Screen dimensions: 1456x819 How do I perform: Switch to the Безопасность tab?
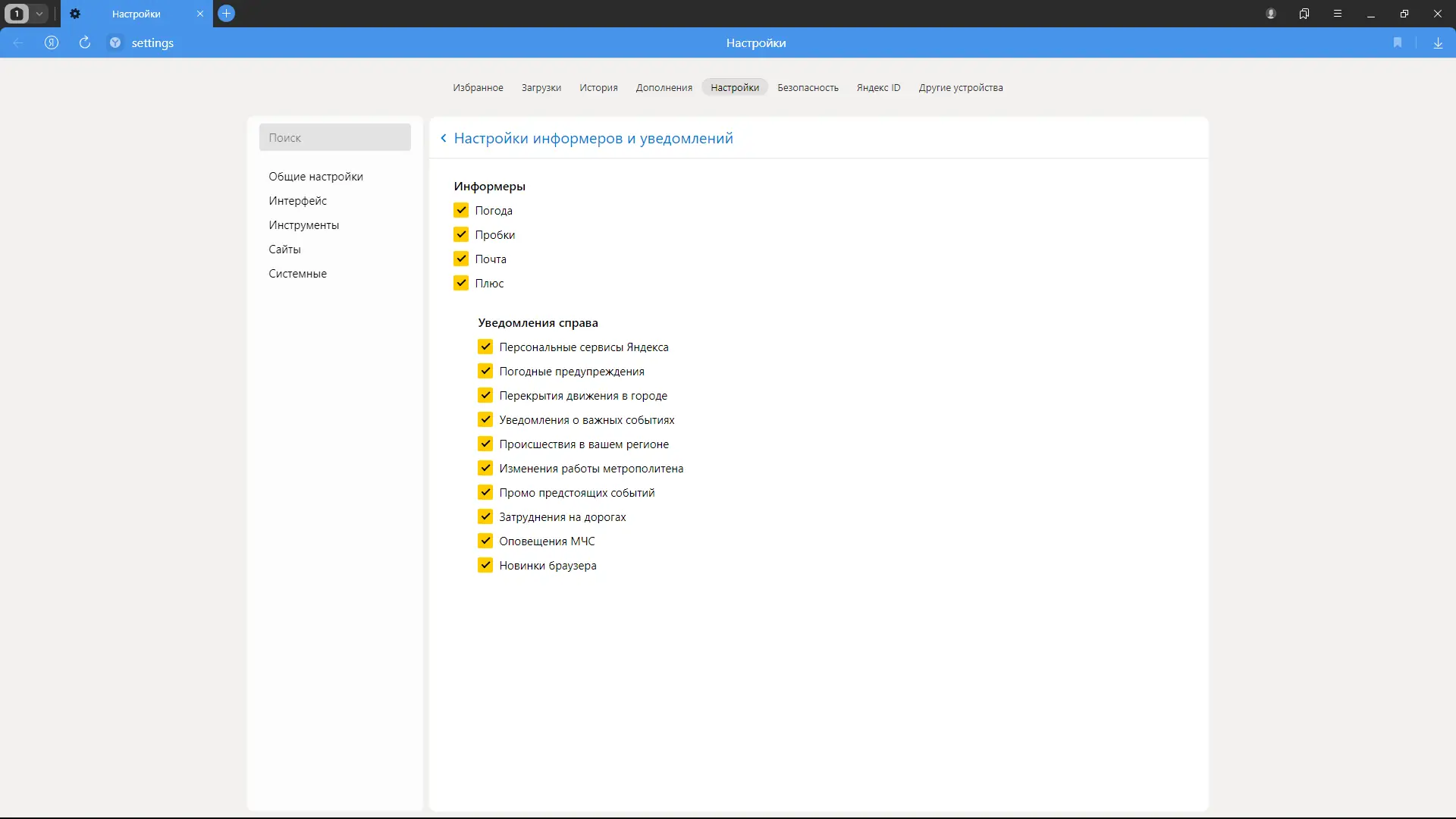(808, 87)
